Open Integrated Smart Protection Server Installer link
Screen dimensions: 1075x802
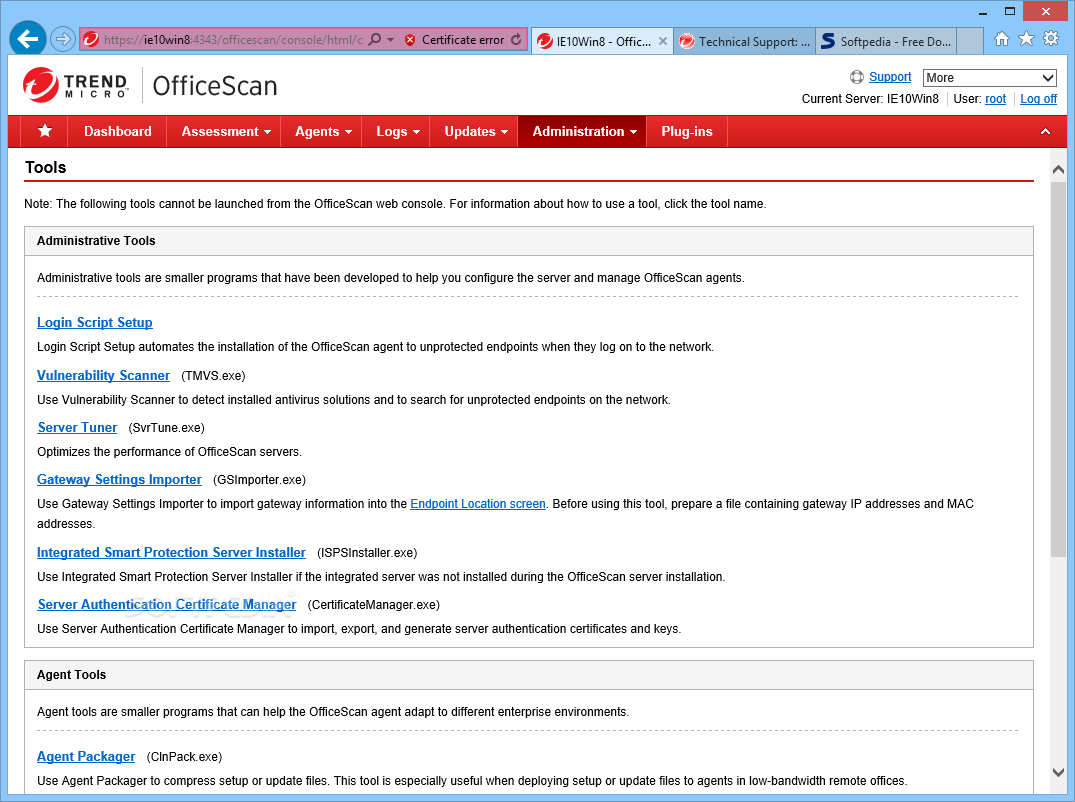coord(171,552)
